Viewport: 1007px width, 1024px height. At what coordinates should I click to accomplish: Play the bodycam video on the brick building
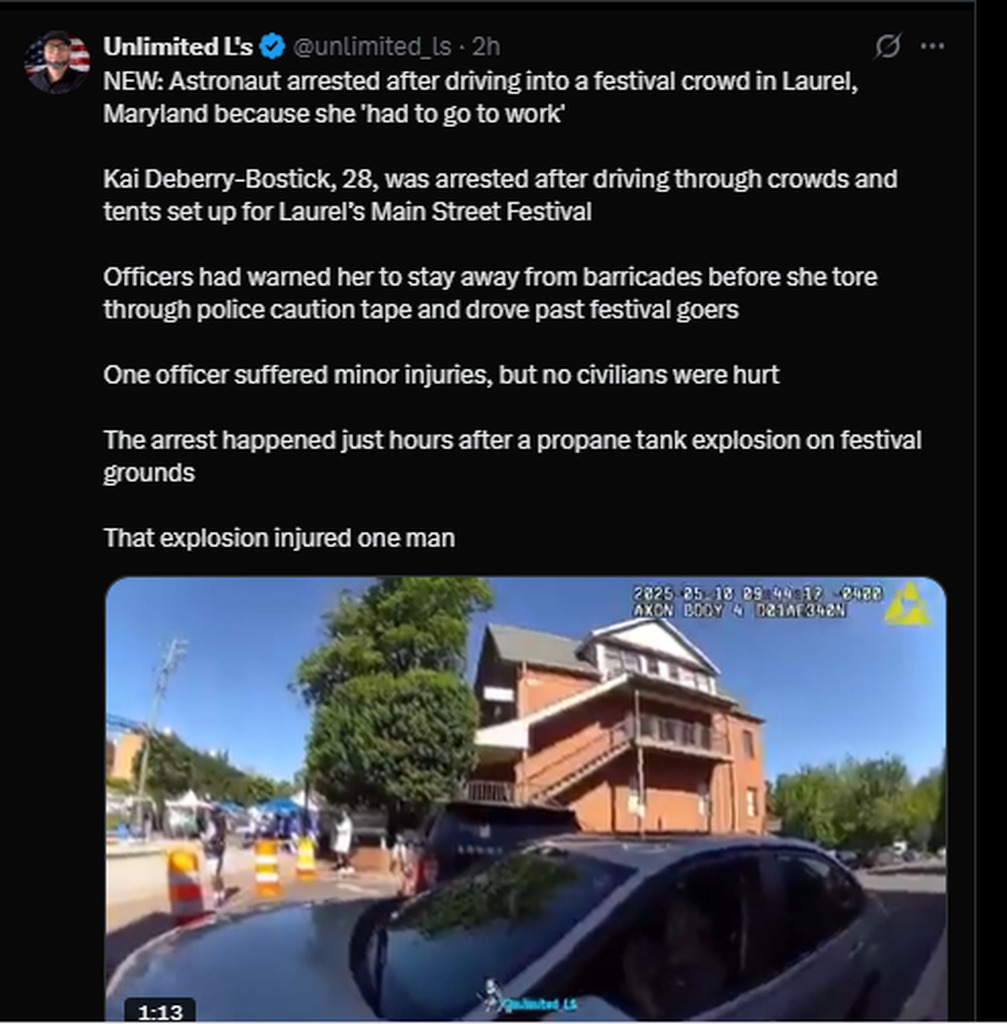pos(526,799)
